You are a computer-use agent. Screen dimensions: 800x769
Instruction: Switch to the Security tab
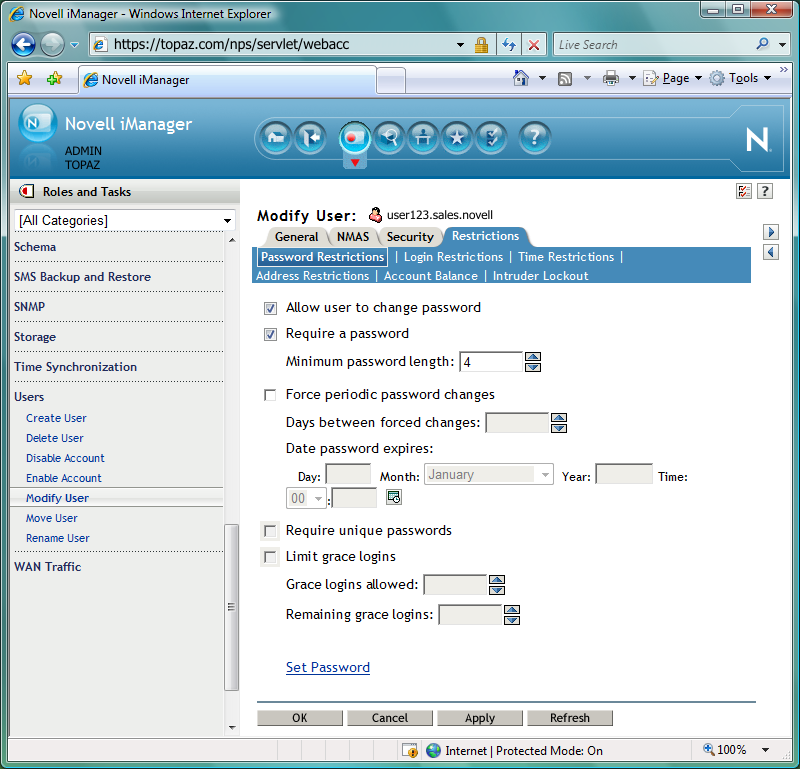(x=410, y=237)
